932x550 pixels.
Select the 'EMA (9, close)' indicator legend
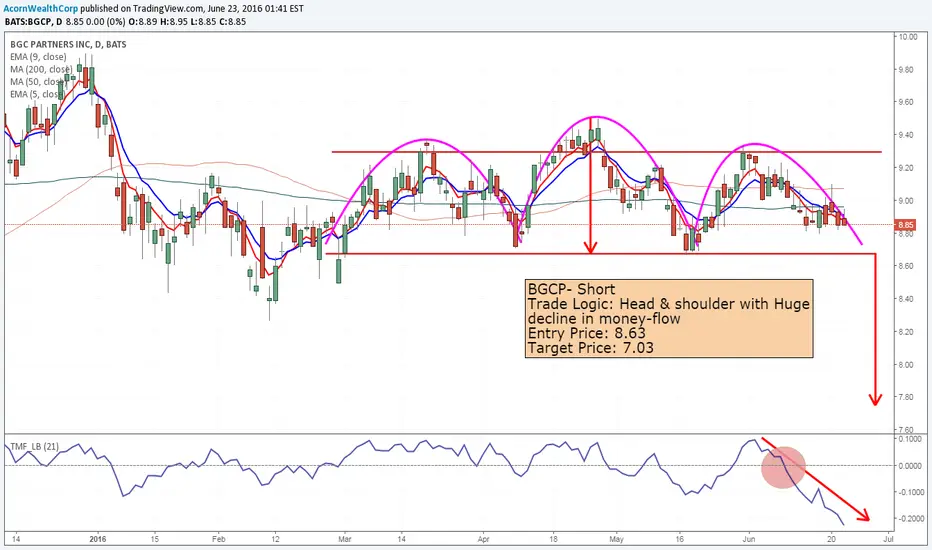point(38,57)
